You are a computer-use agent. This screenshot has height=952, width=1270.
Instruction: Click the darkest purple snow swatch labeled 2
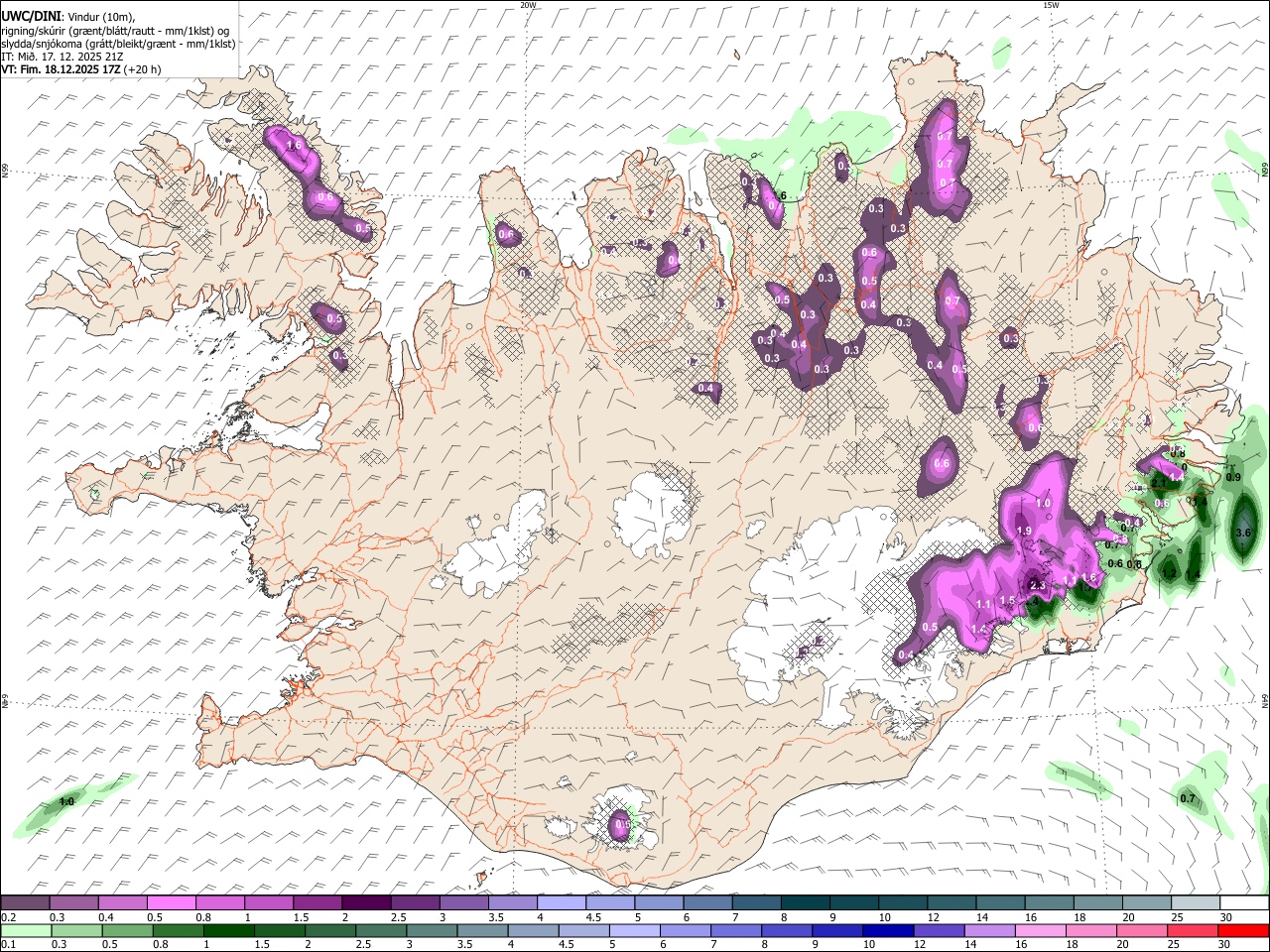pos(366,902)
